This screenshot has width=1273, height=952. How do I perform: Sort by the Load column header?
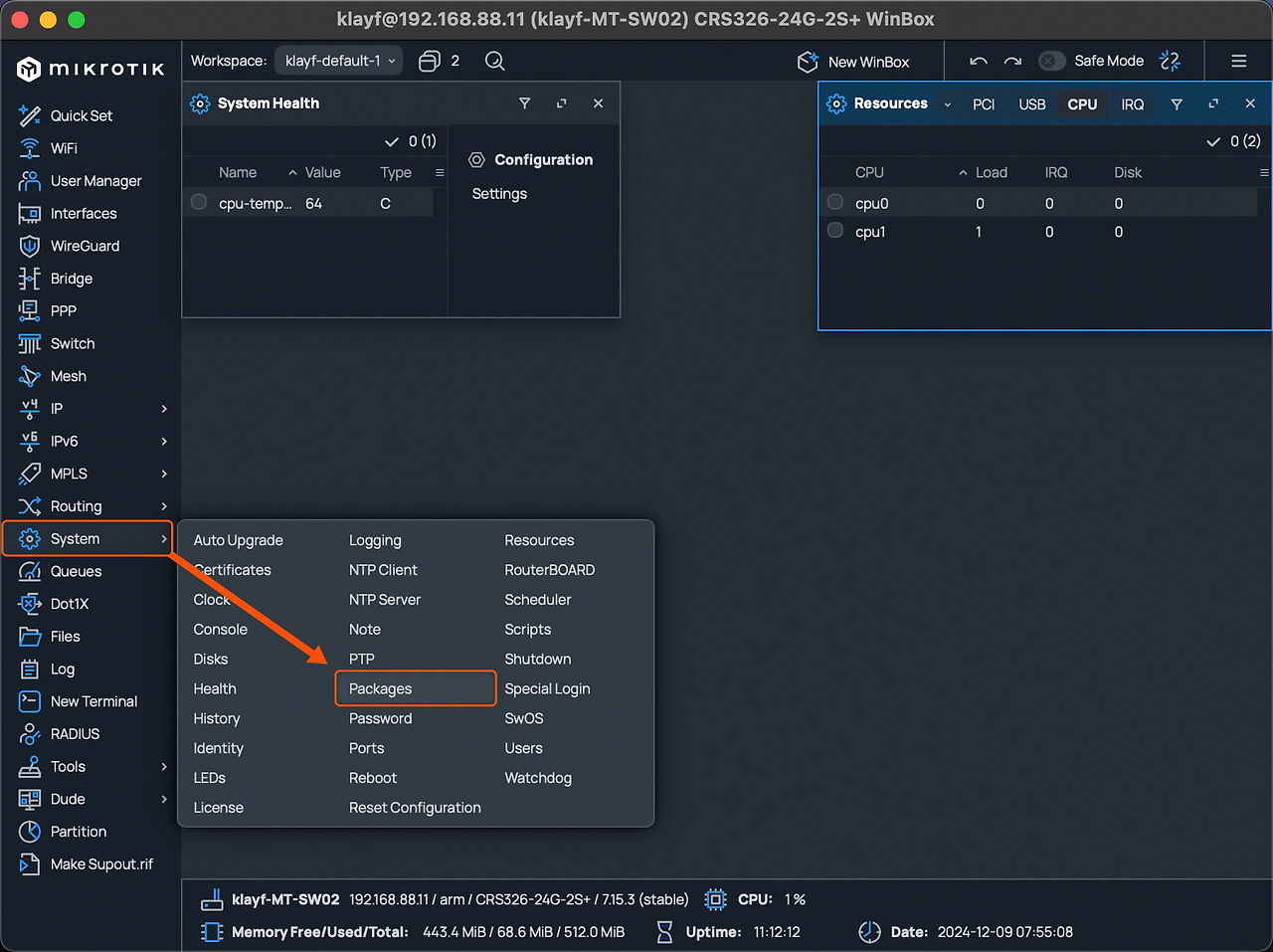(x=991, y=172)
